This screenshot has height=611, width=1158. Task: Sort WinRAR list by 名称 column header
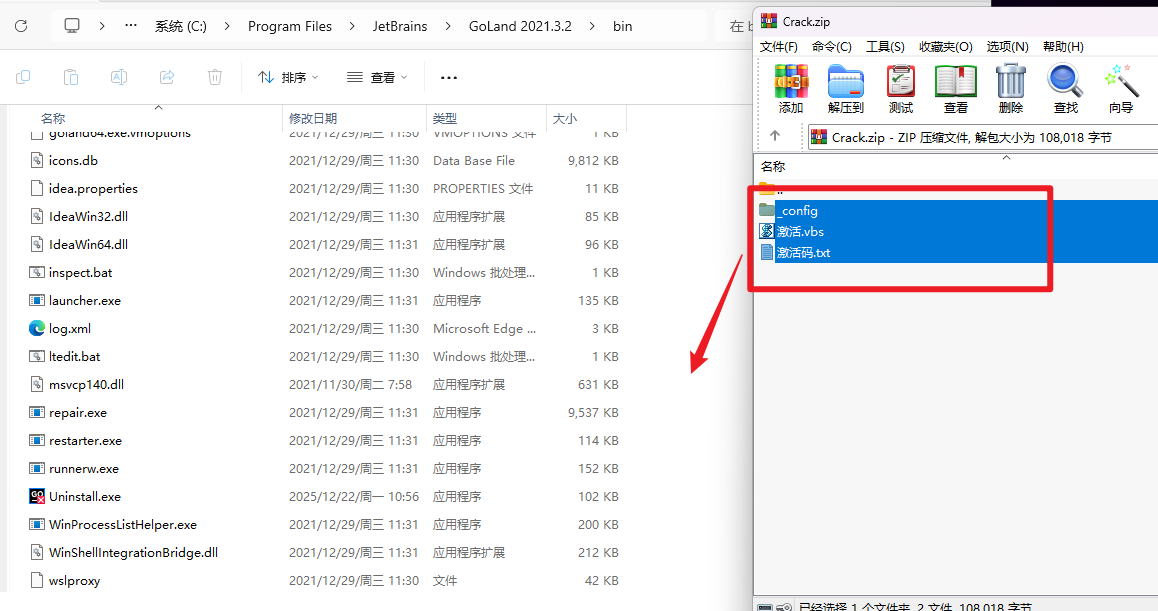click(956, 166)
